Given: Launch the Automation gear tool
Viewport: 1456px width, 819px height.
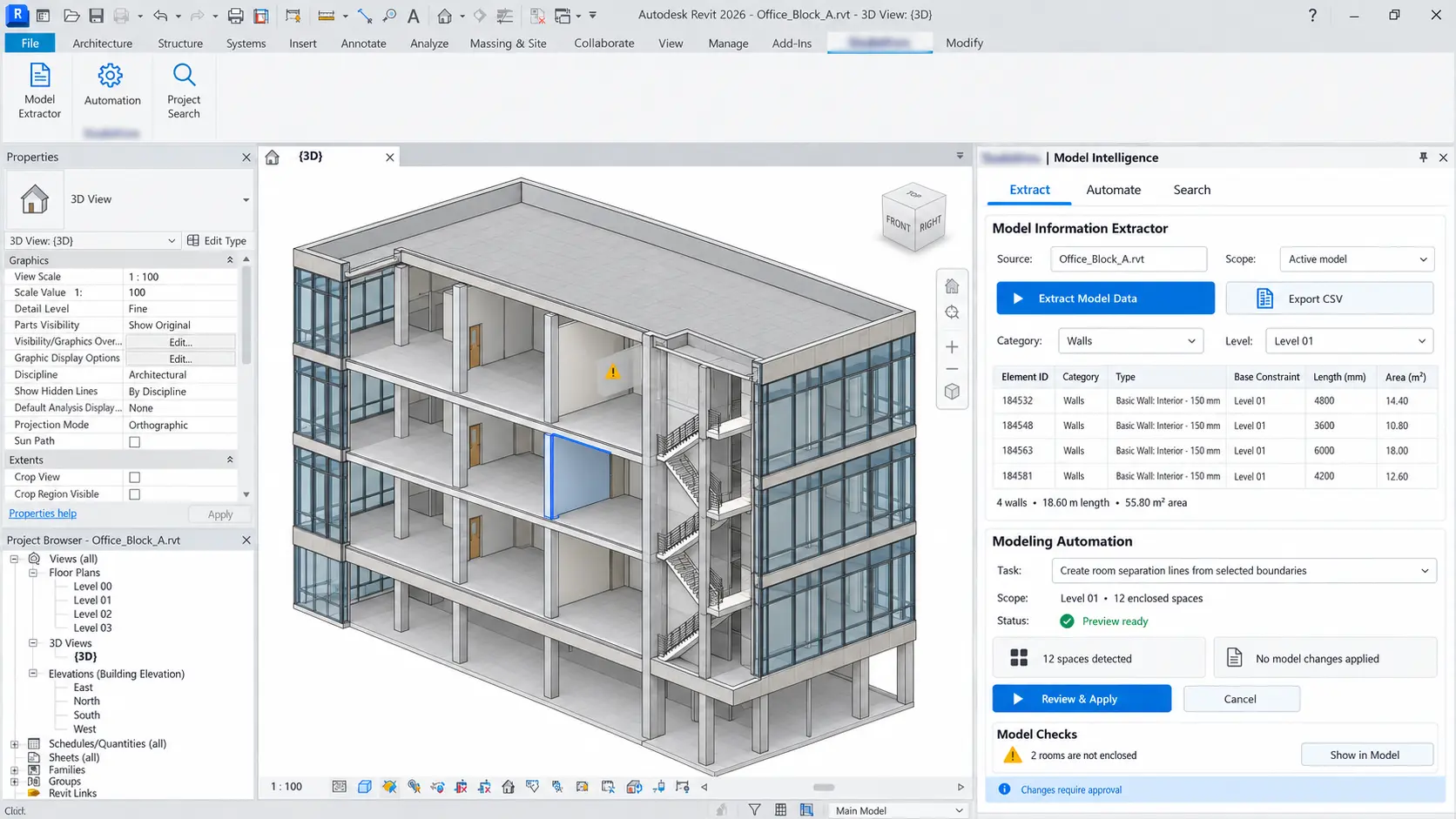Looking at the screenshot, I should (x=111, y=84).
